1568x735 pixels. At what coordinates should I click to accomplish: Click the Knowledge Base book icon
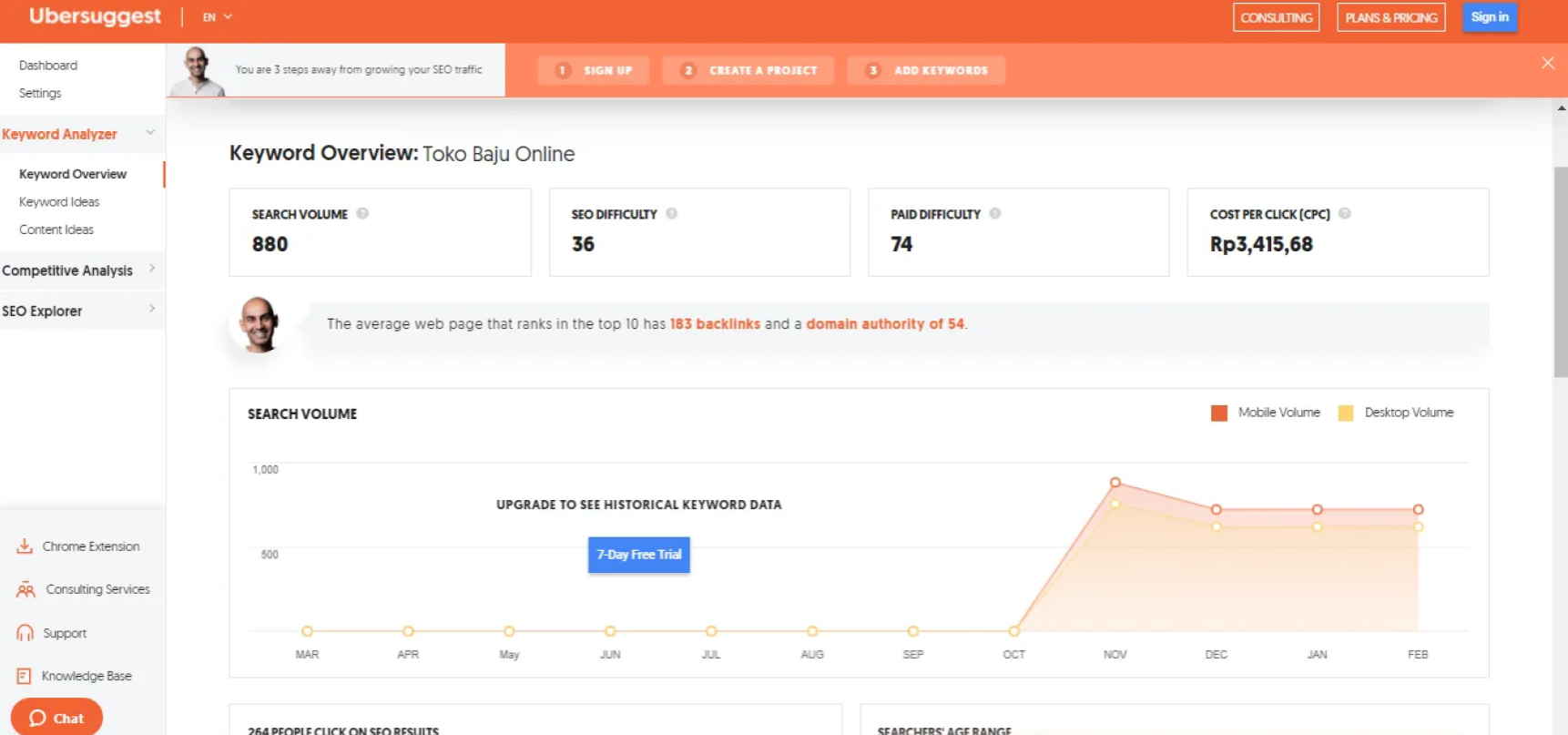pos(24,676)
